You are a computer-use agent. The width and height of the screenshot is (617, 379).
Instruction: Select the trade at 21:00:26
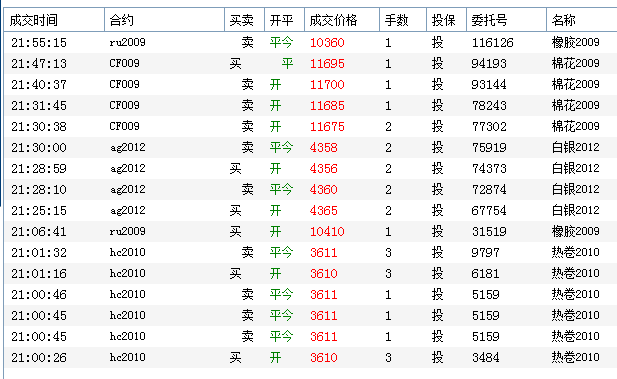(x=310, y=357)
